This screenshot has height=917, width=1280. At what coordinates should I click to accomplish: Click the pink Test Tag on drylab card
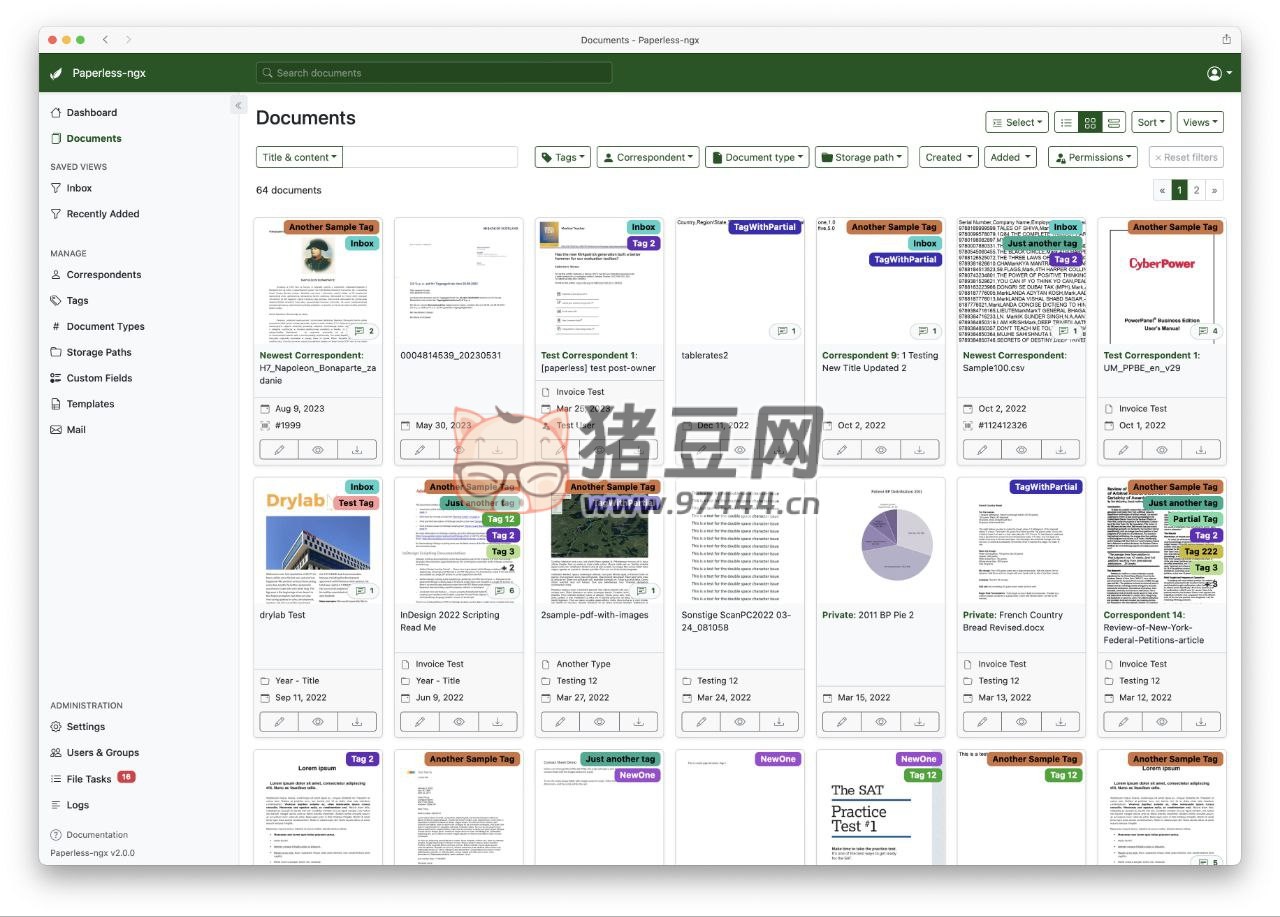pos(355,503)
